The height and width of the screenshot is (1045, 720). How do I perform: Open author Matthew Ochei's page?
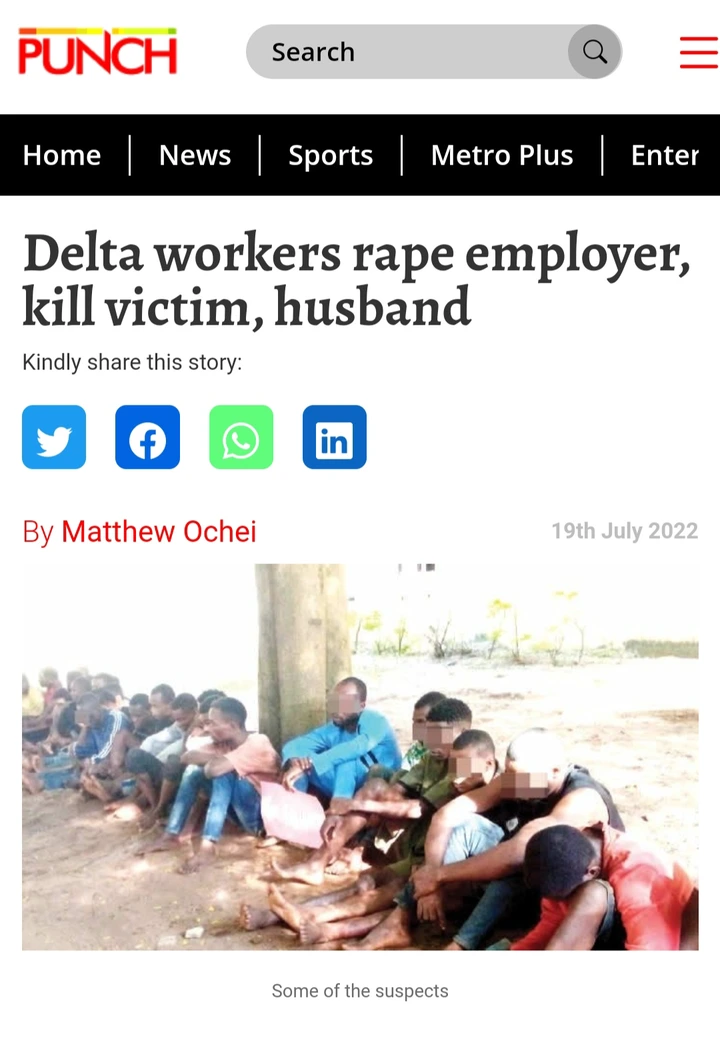(159, 532)
